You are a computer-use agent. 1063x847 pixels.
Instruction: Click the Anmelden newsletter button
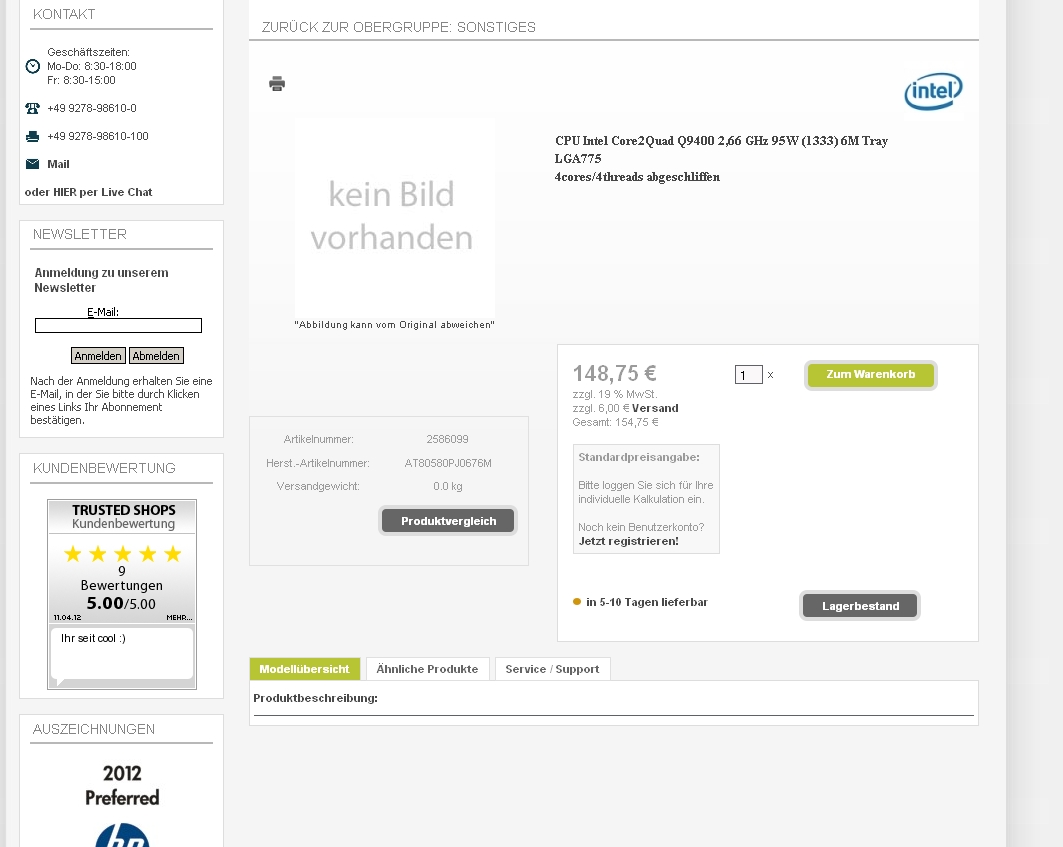click(98, 356)
